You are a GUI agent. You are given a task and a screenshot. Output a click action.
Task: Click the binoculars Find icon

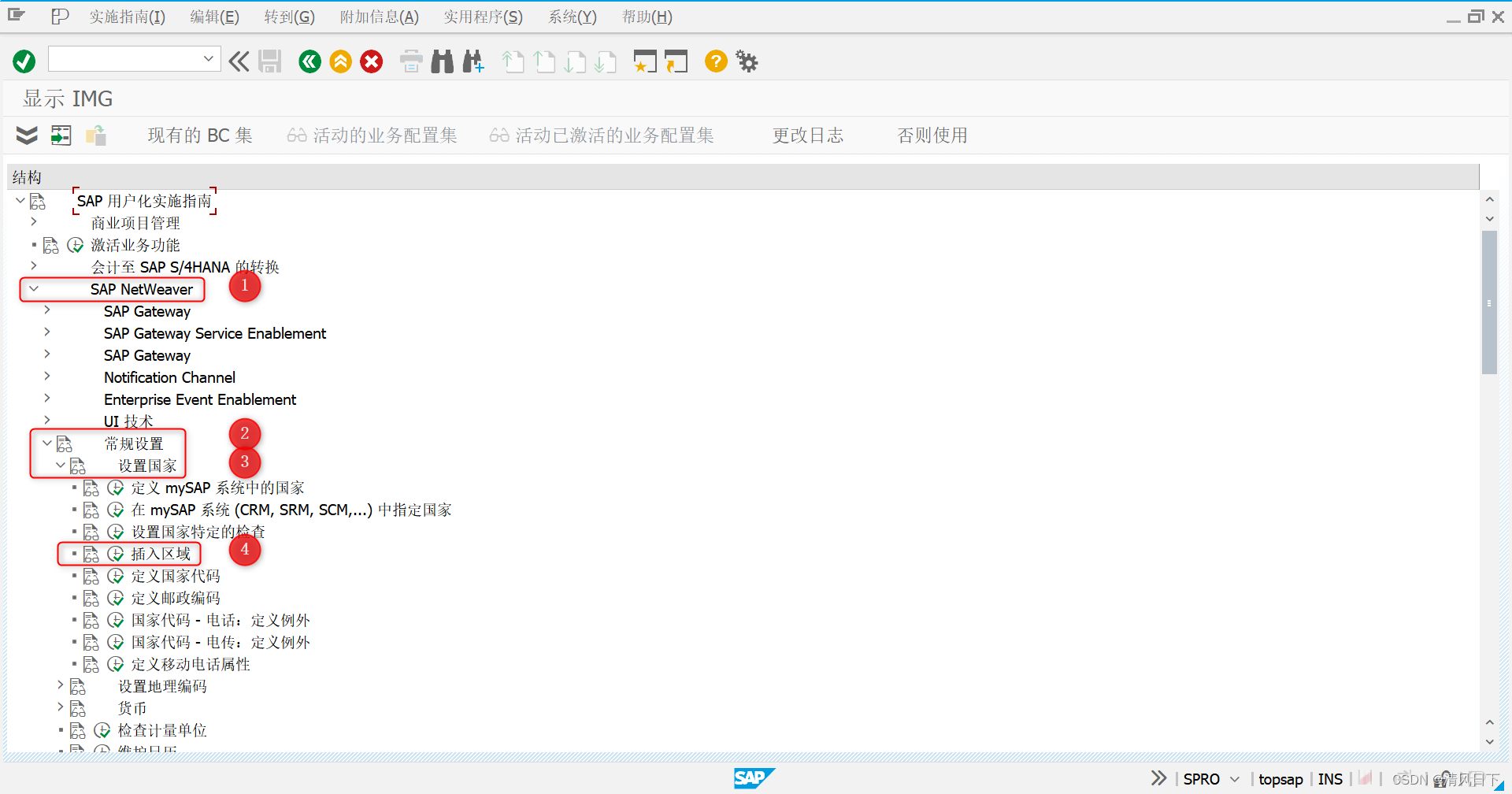coord(443,61)
